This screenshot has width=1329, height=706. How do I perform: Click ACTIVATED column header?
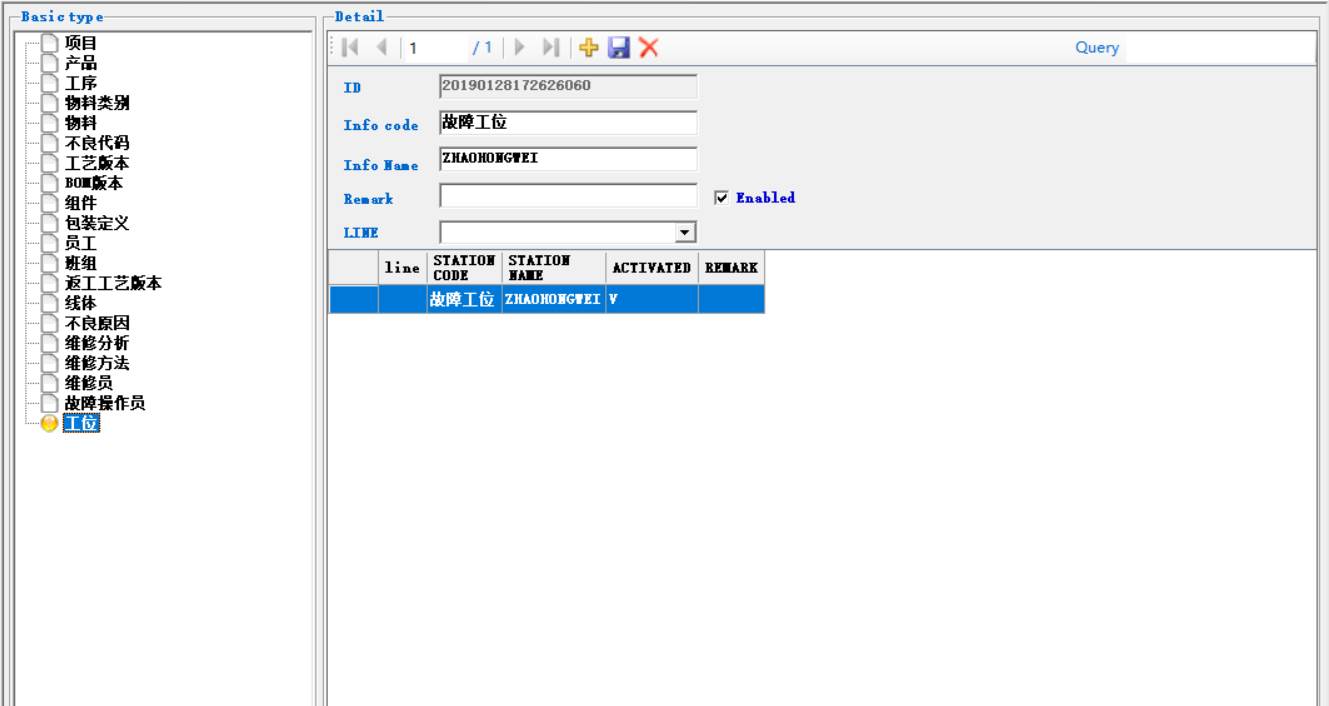tap(651, 268)
